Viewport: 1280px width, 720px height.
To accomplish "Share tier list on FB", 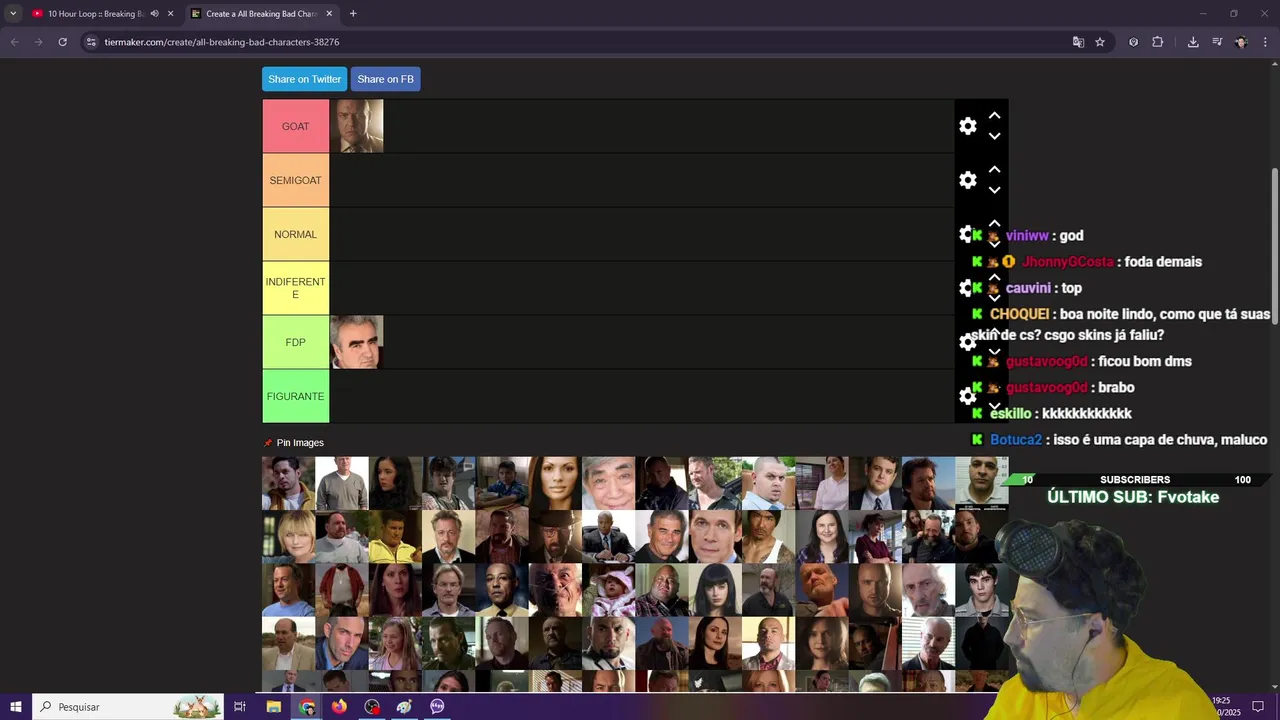I will tap(385, 79).
